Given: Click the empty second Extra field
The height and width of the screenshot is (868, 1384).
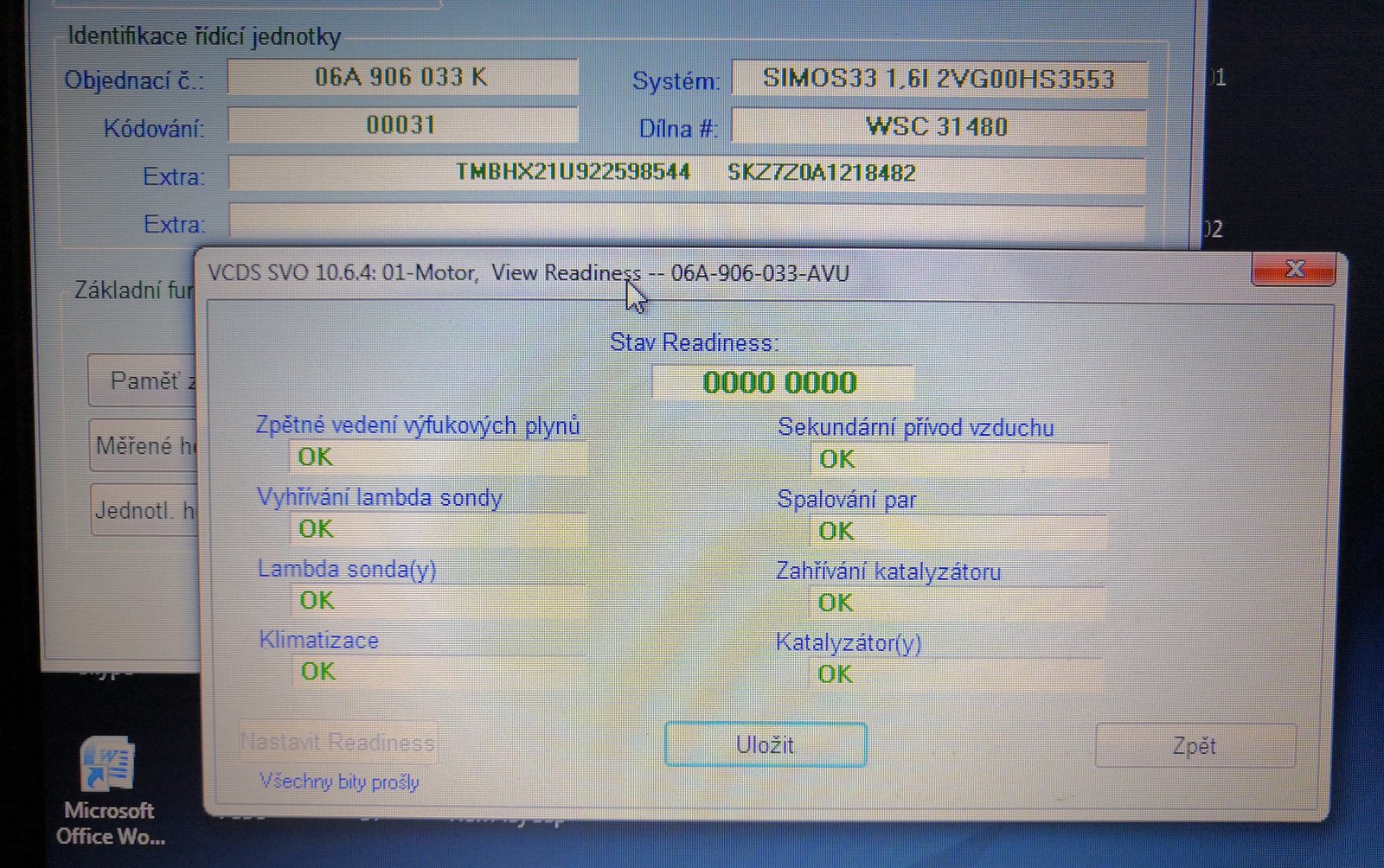Looking at the screenshot, I should (x=686, y=222).
